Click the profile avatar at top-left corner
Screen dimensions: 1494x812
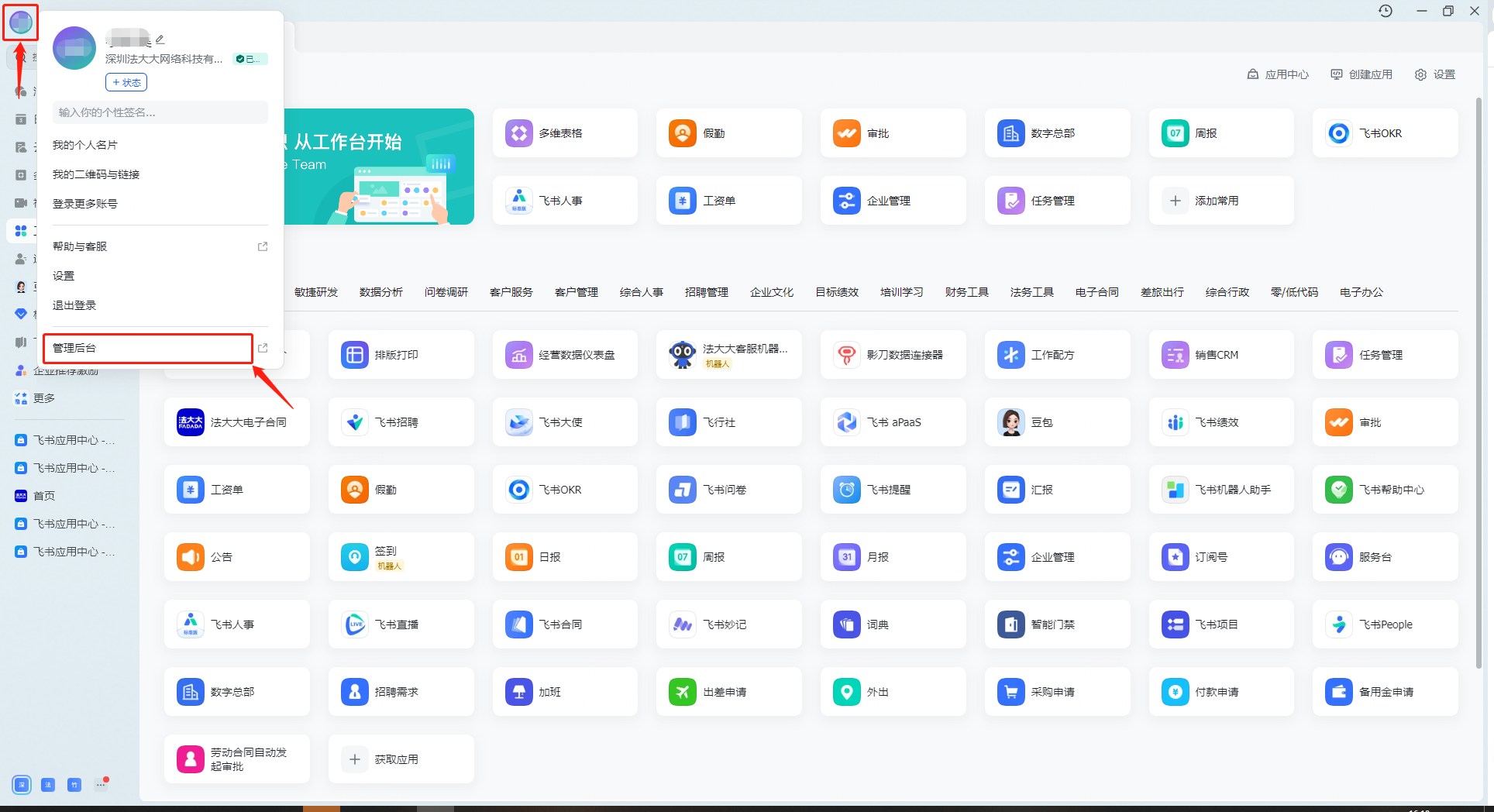pos(20,22)
